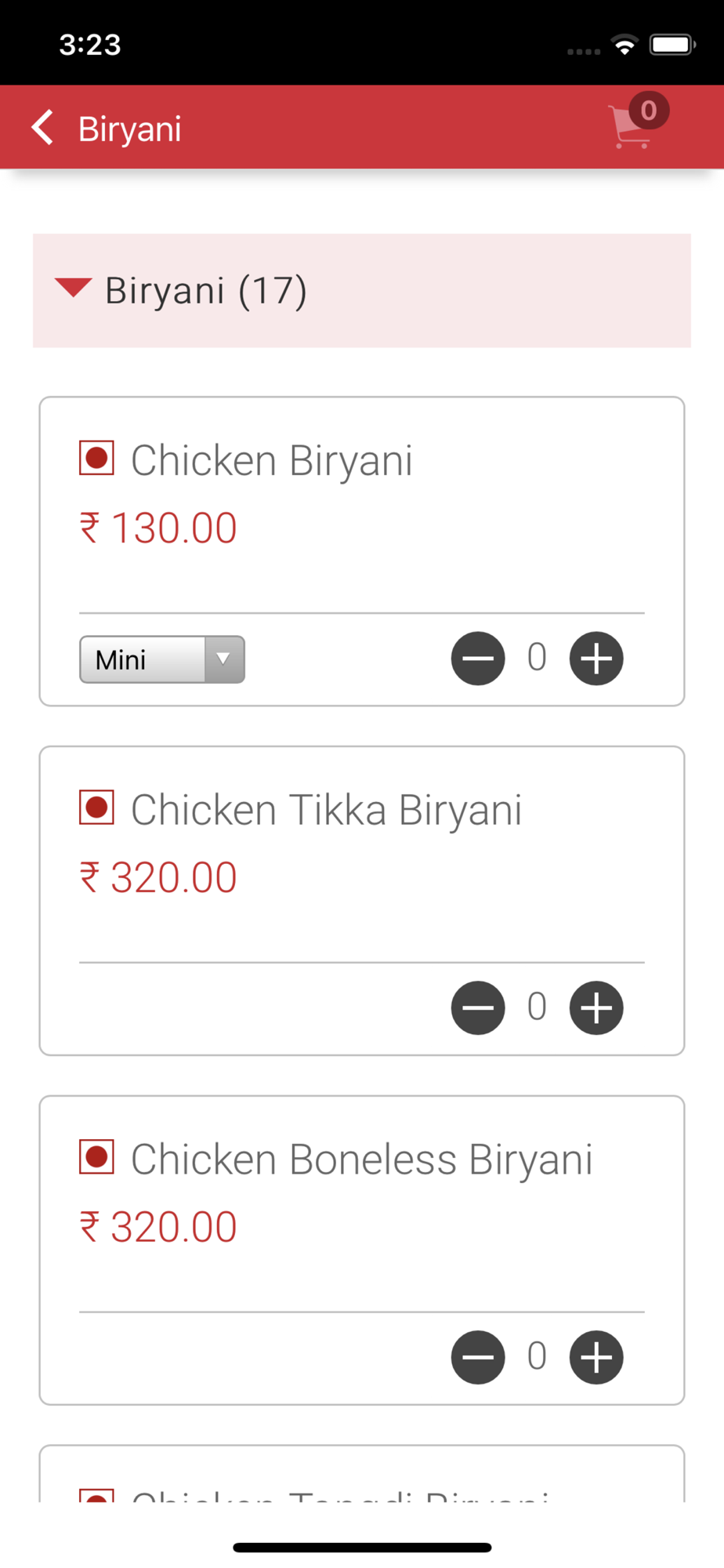Select the Chicken Tikka Biryani title
Image resolution: width=724 pixels, height=1568 pixels.
point(326,810)
